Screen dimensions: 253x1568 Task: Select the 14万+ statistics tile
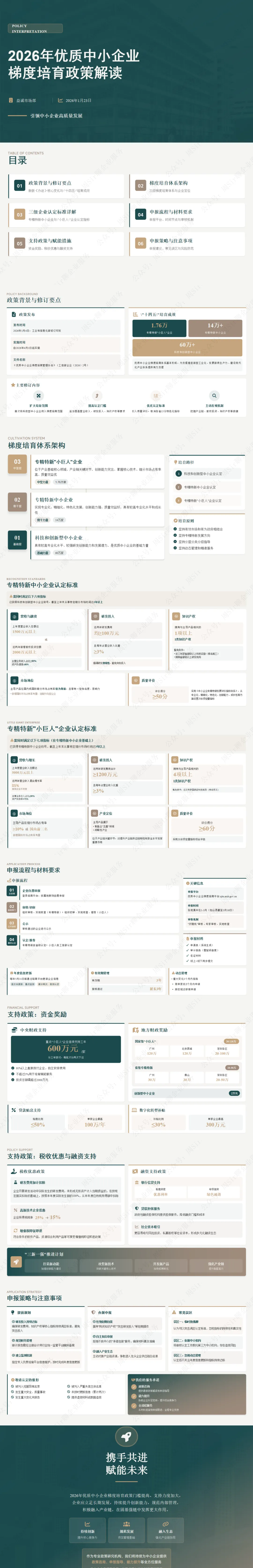215,328
